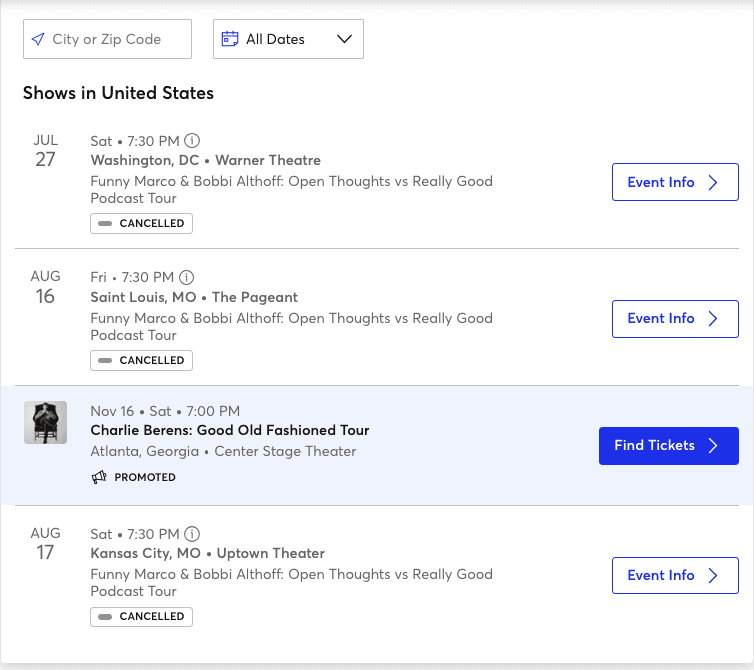This screenshot has height=670, width=754.
Task: Open info icon next to Sat 7:30 PM Washington
Action: 192,141
